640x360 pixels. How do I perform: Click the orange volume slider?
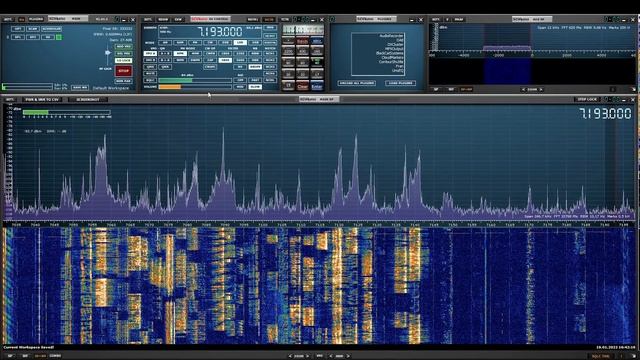[x=195, y=87]
